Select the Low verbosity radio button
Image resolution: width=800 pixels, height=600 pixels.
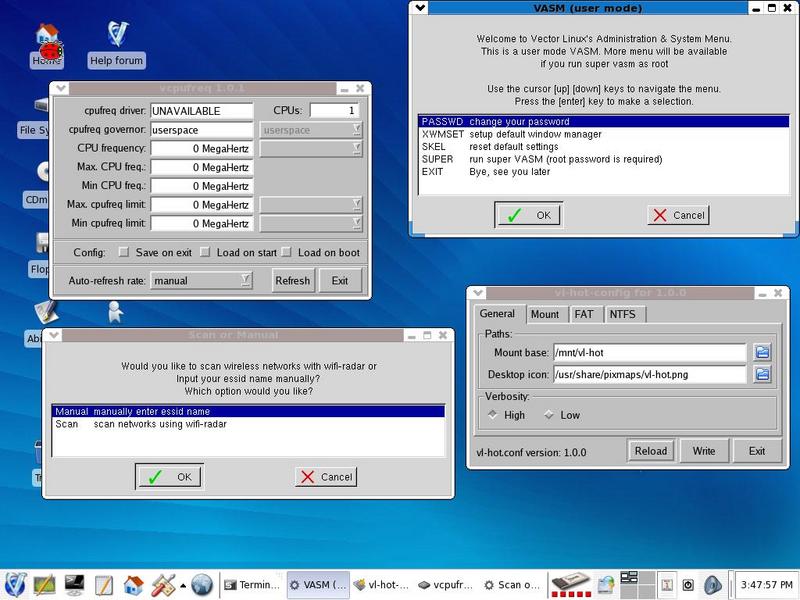(548, 415)
